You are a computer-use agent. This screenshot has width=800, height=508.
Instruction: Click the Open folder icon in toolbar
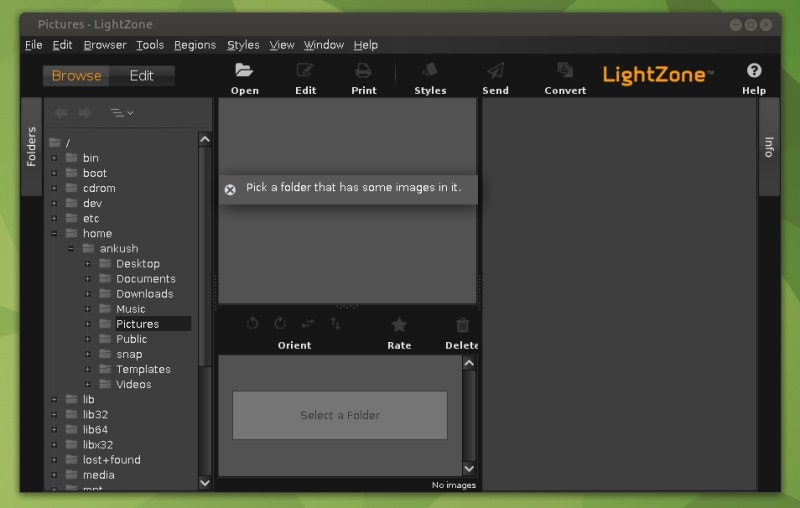pyautogui.click(x=244, y=70)
